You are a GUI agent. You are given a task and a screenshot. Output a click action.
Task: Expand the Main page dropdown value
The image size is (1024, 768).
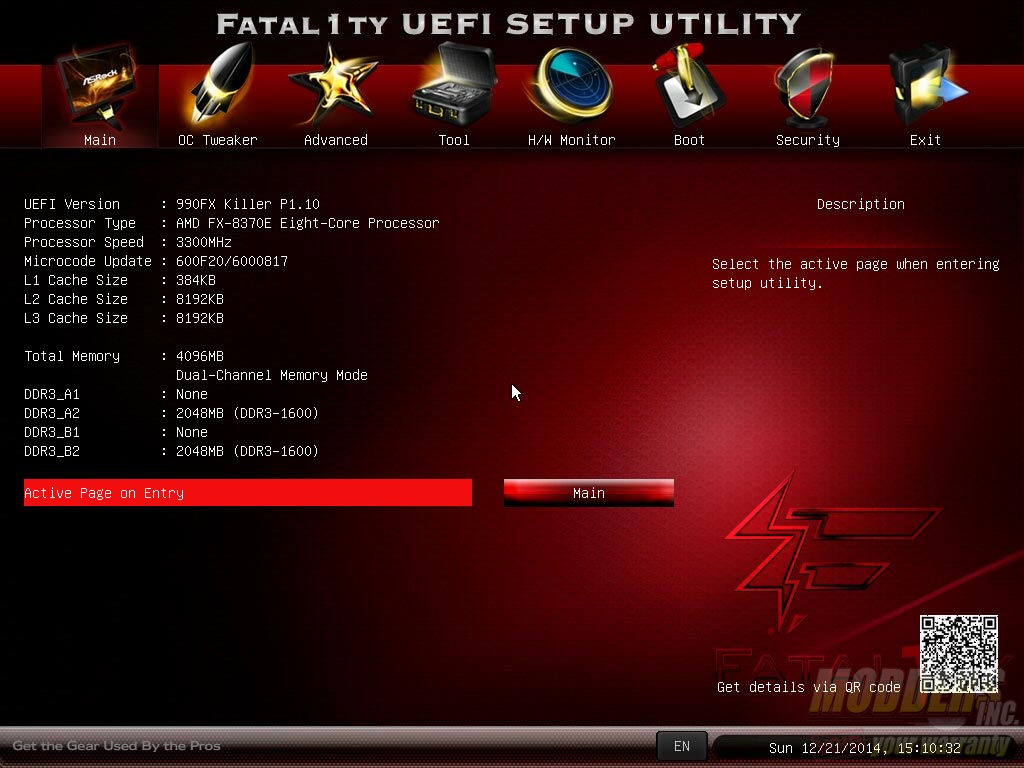coord(589,492)
